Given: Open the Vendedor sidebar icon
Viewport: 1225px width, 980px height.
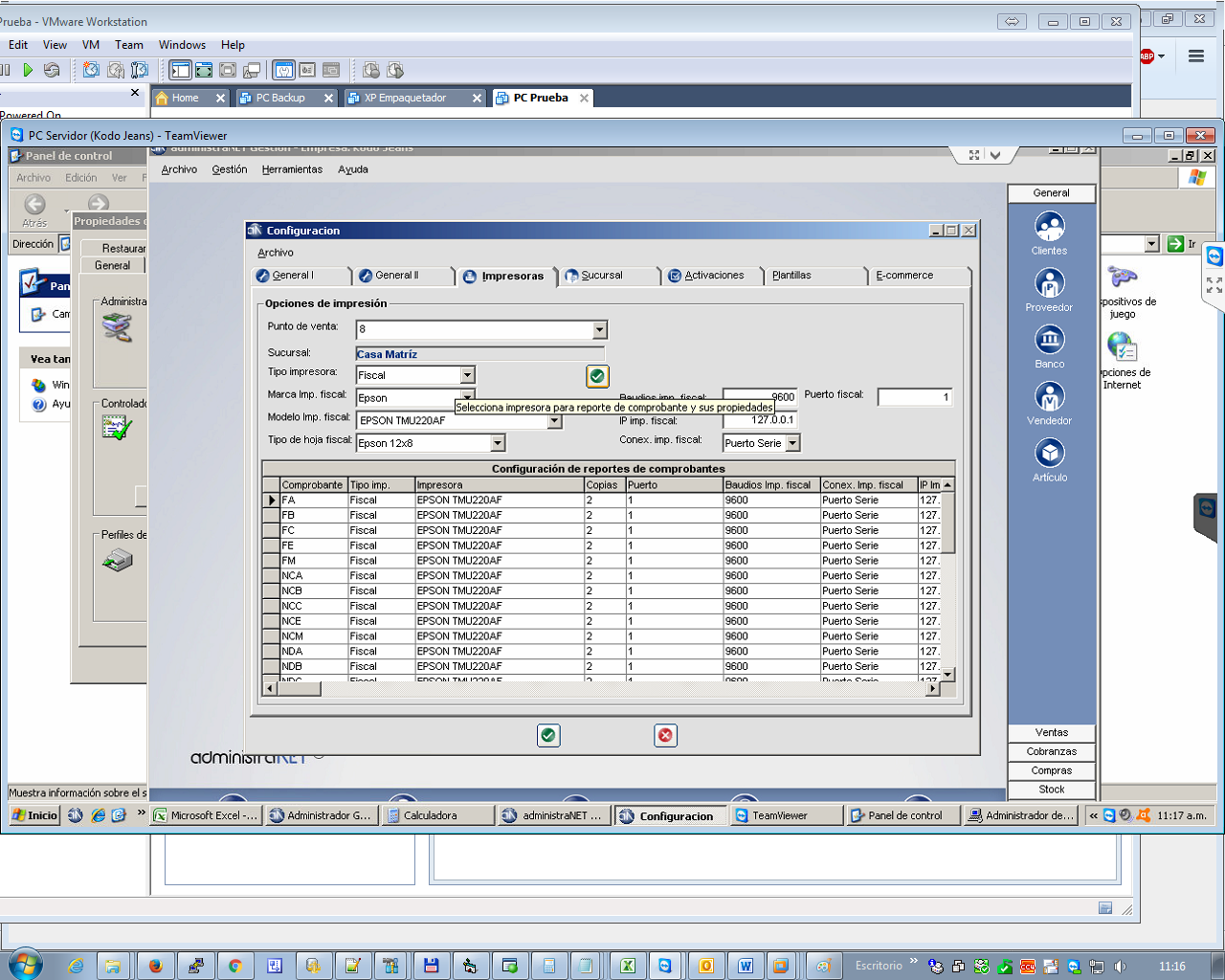Looking at the screenshot, I should pos(1050,396).
